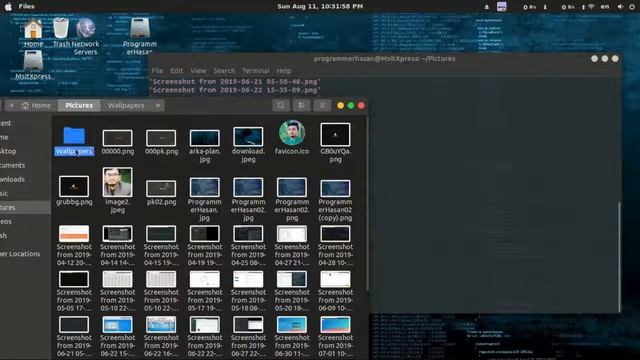The width and height of the screenshot is (640, 360).
Task: Click the Files search magnifier icon
Action: click(x=281, y=105)
